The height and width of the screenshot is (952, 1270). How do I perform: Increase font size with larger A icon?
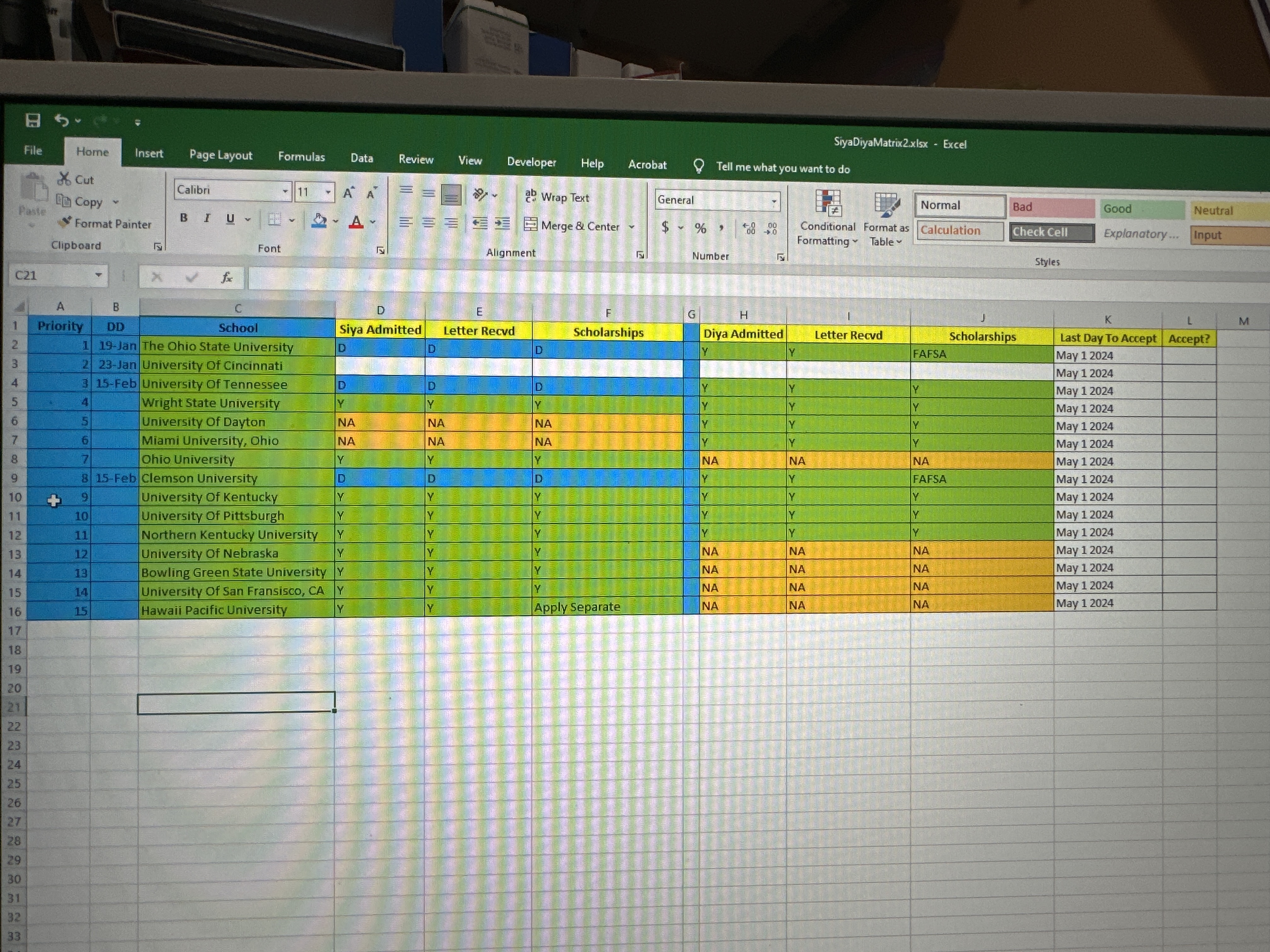(x=348, y=193)
